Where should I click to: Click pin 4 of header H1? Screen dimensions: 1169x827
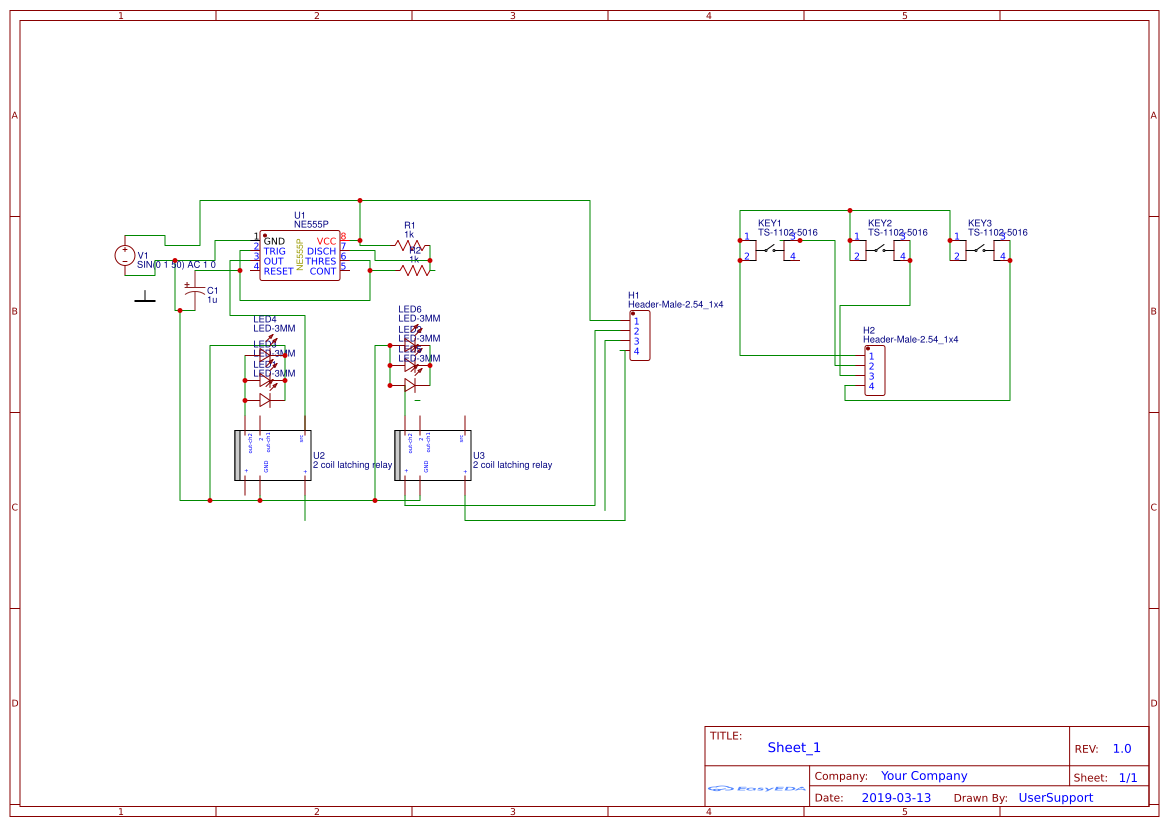(x=636, y=351)
